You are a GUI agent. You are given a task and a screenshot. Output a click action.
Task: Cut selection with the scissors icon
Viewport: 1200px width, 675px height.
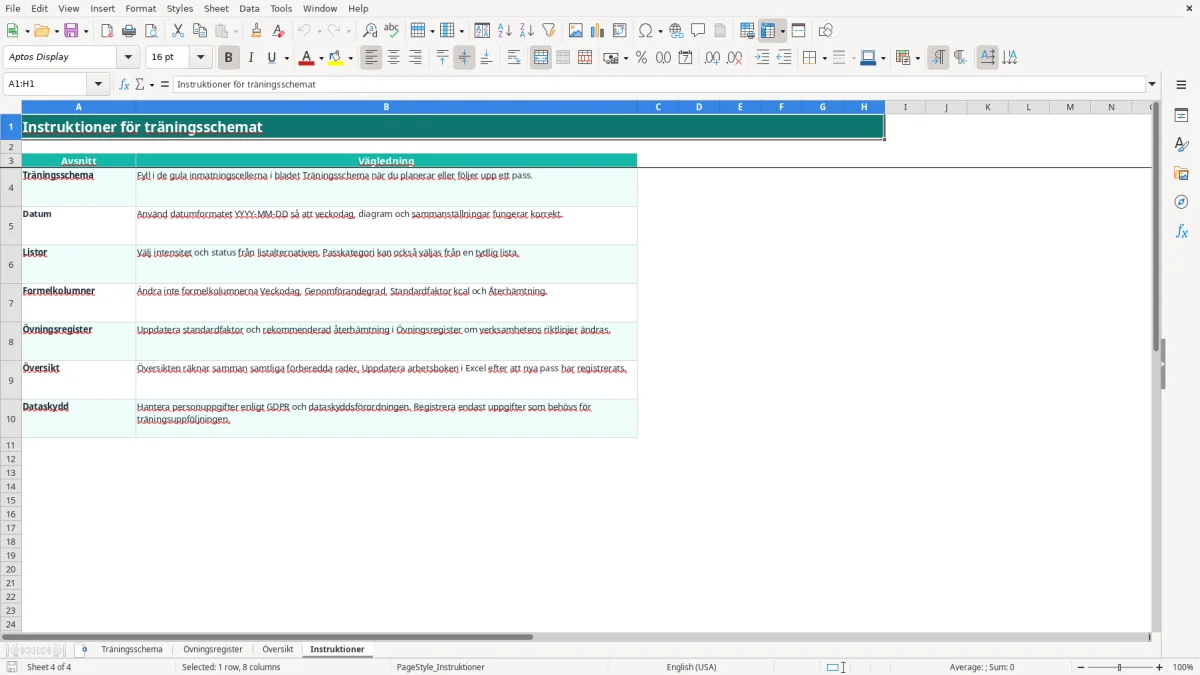[x=178, y=31]
